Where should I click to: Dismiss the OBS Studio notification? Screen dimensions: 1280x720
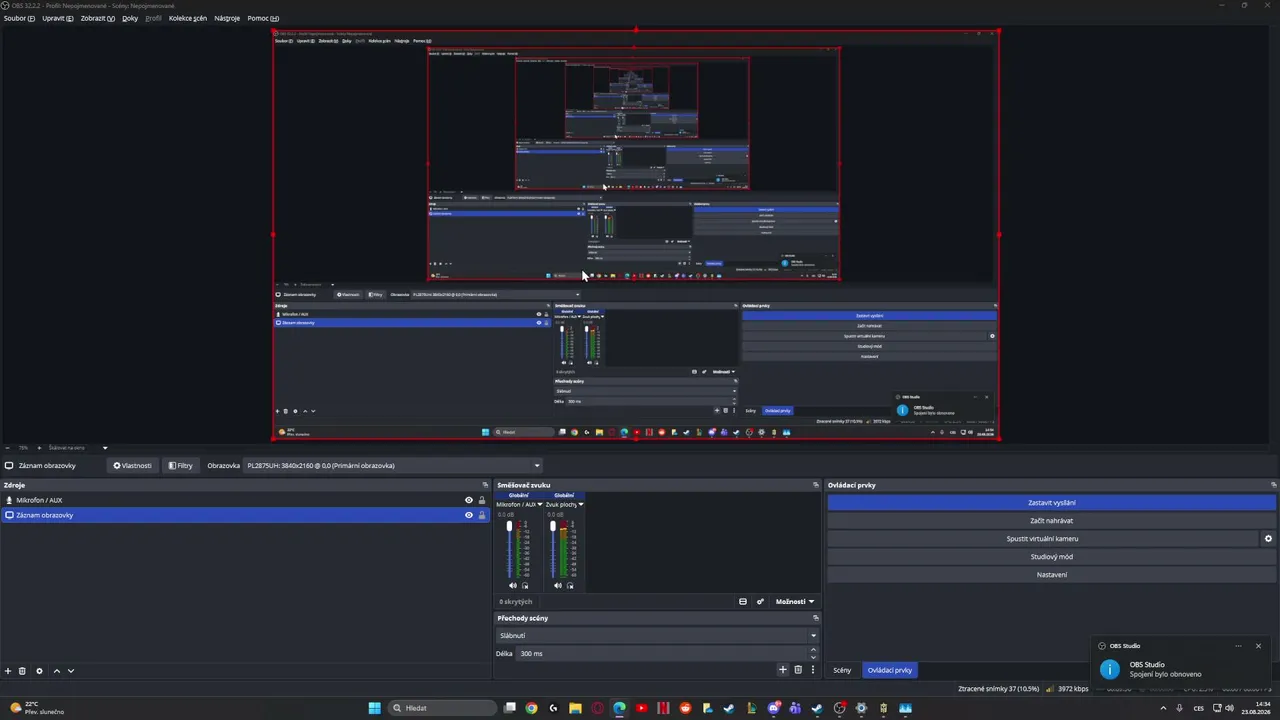1258,646
